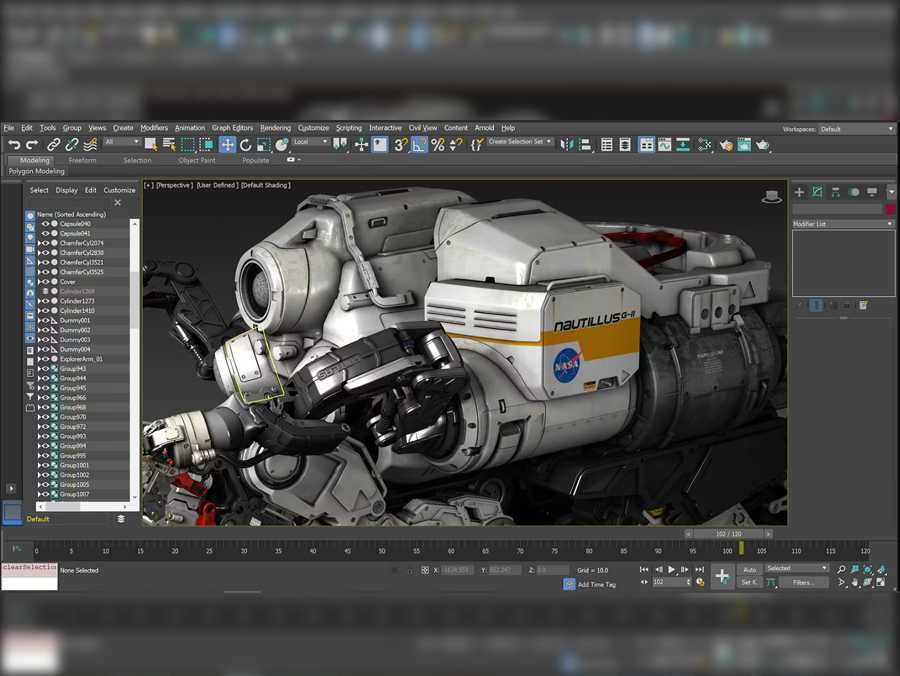Open the scene explorer Customize menu
This screenshot has height=676, width=900.
(x=119, y=190)
